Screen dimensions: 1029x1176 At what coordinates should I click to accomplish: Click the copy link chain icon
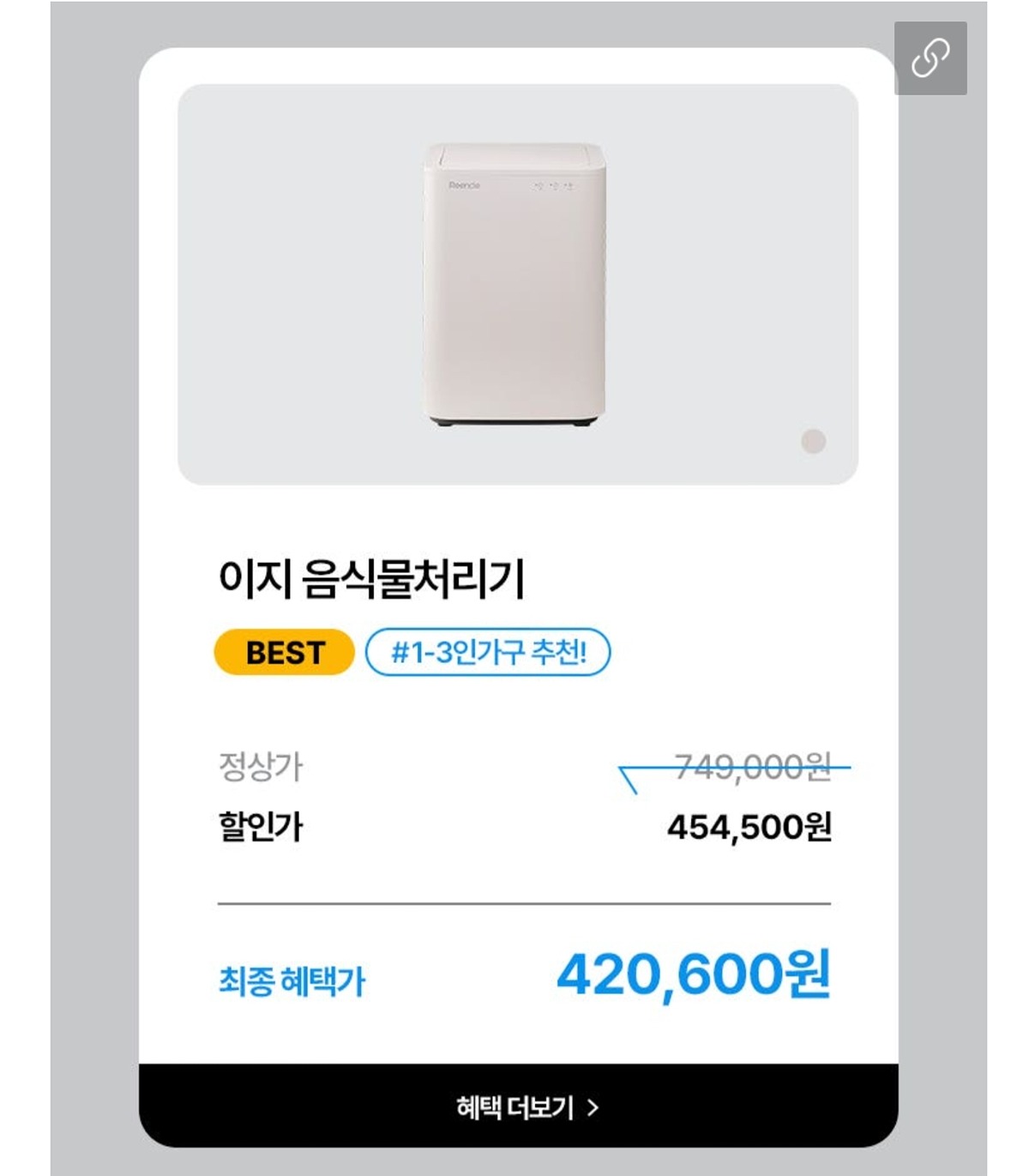(930, 58)
